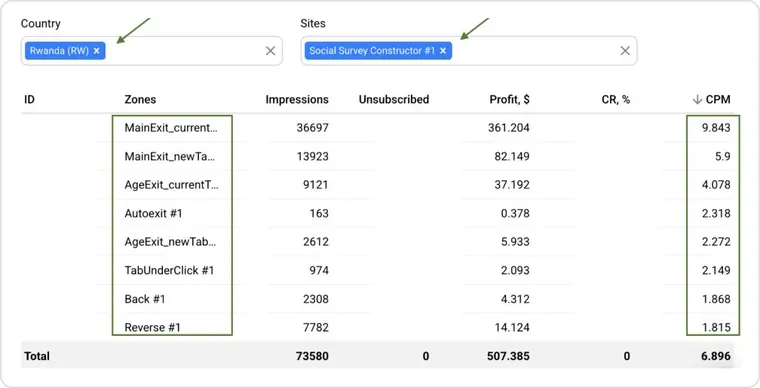The height and width of the screenshot is (388, 760).
Task: Sort table by ID column
Action: (30, 100)
